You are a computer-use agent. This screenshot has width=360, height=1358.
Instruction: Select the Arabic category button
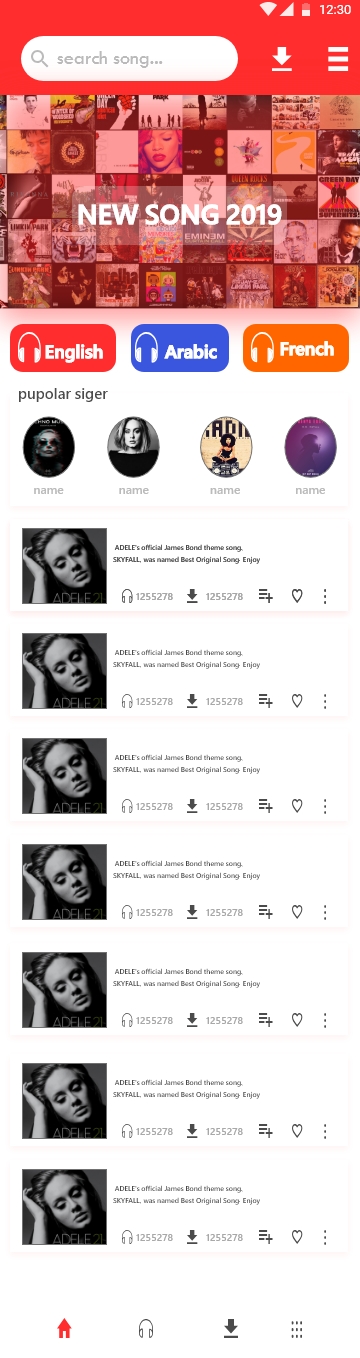tap(179, 348)
